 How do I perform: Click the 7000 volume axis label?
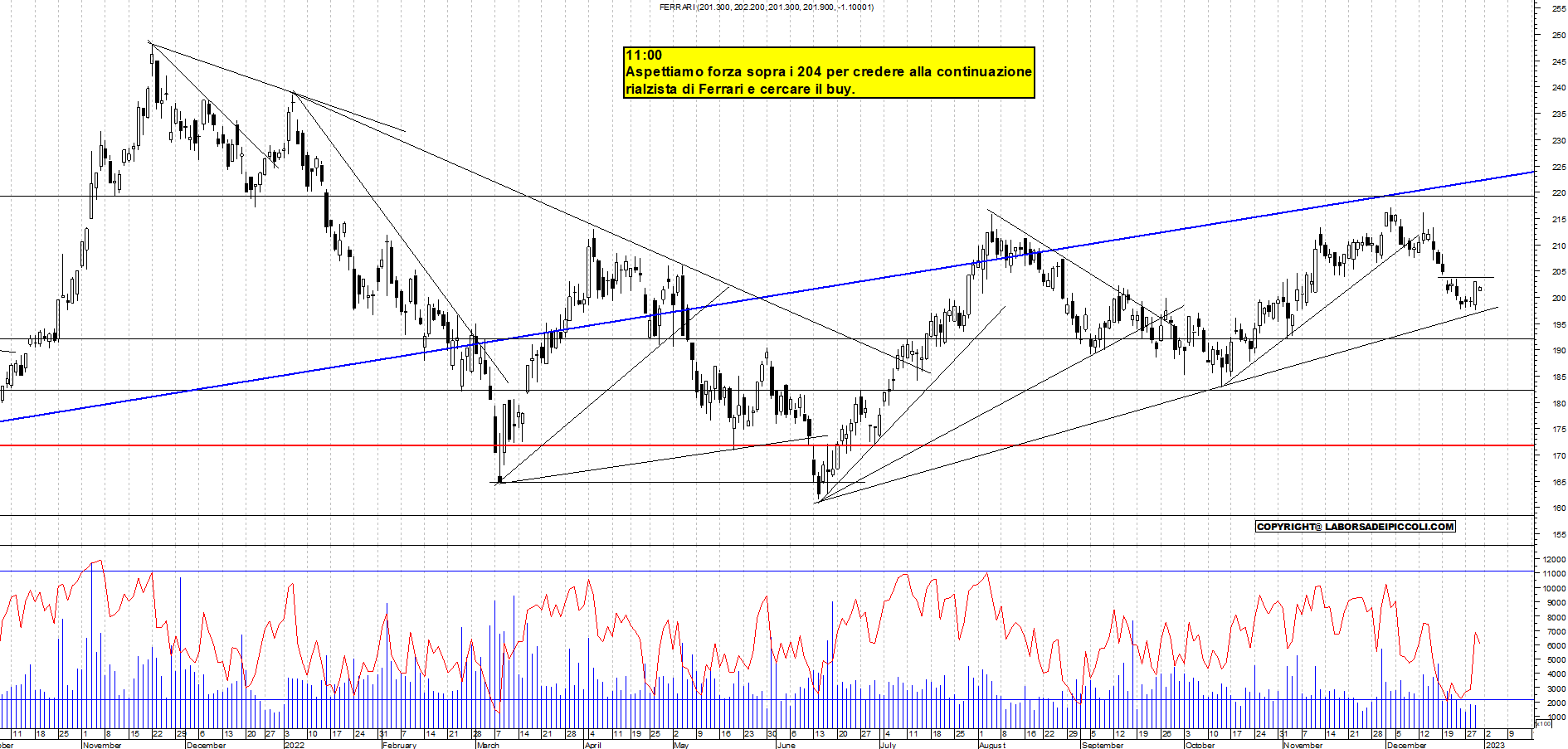tap(1556, 631)
